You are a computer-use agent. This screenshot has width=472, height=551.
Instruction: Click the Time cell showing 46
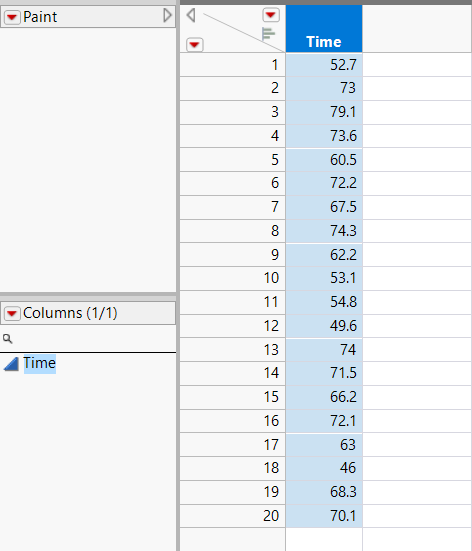pyautogui.click(x=324, y=468)
